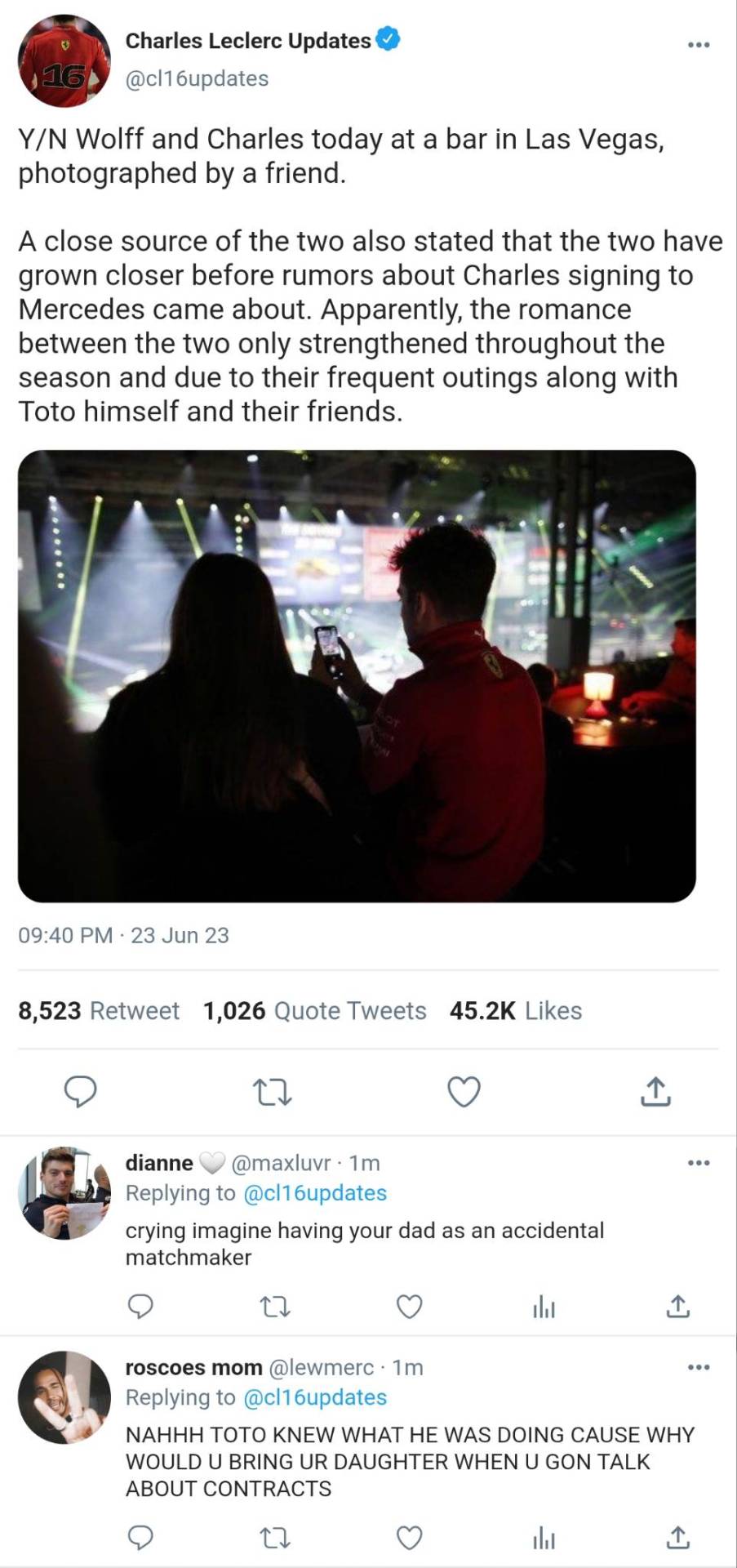This screenshot has width=737, height=1568.
Task: Reply to dianne's comment
Action: point(140,1307)
